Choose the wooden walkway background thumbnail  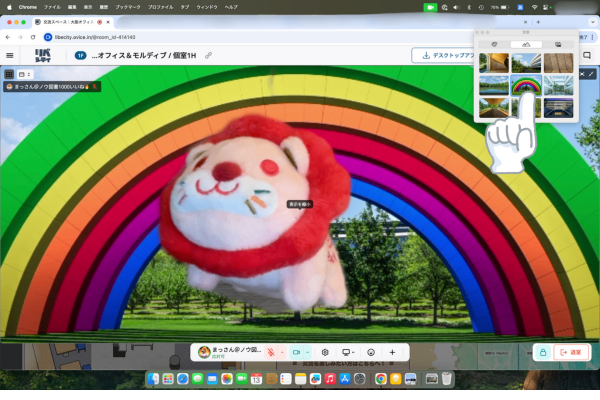pyautogui.click(x=494, y=107)
